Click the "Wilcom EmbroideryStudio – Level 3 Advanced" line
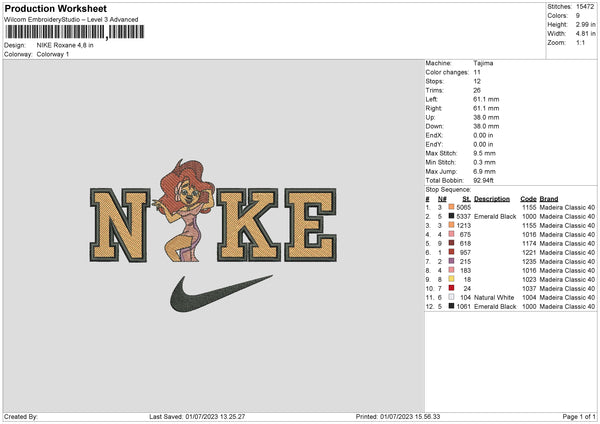The image size is (600, 424). pyautogui.click(x=71, y=20)
